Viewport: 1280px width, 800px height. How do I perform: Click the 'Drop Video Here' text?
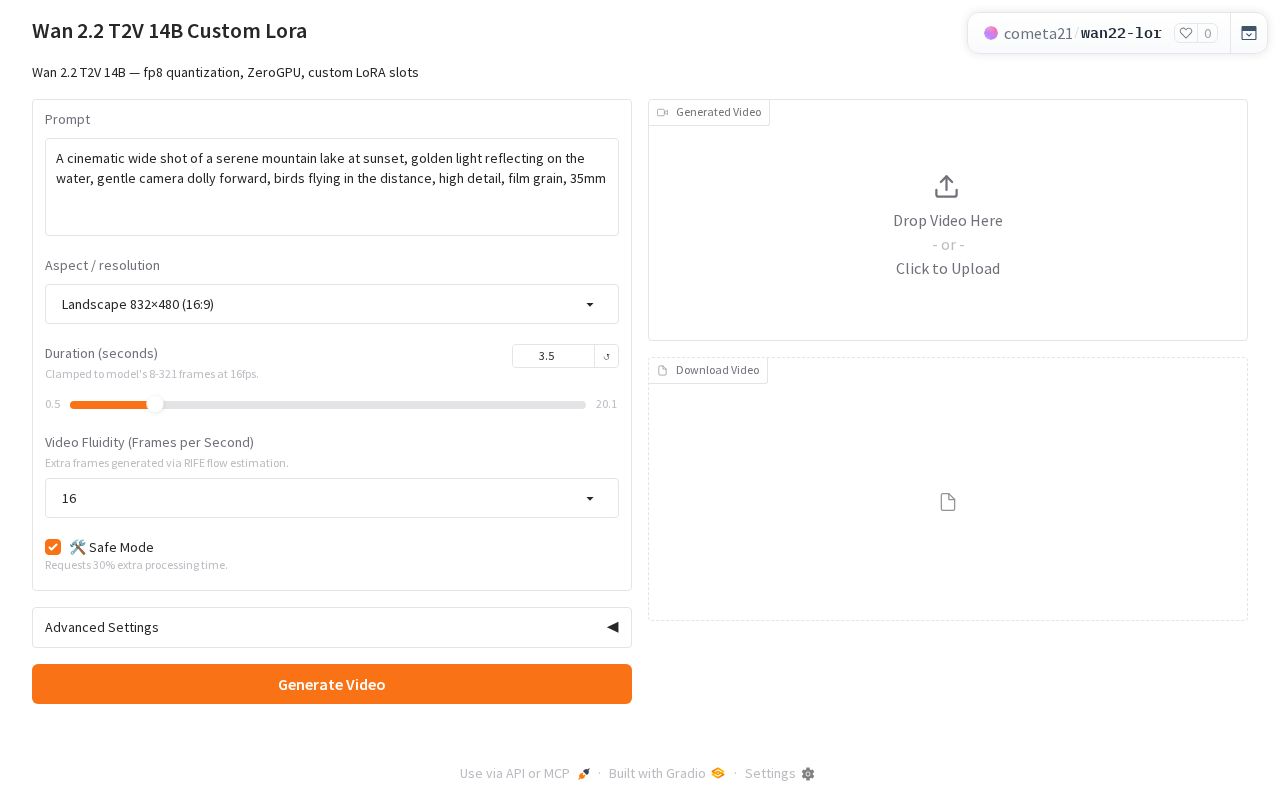pos(948,220)
